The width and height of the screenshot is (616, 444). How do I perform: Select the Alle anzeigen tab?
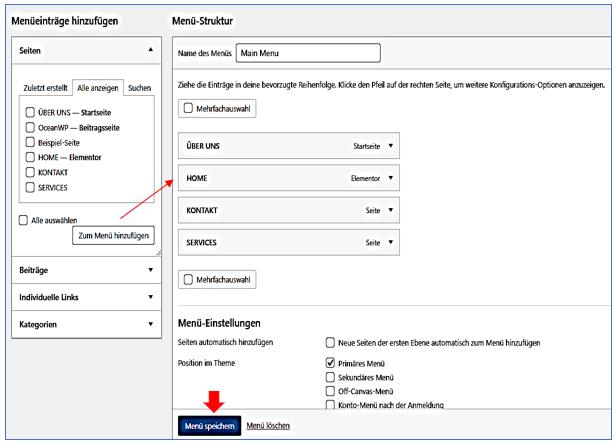tap(99, 88)
